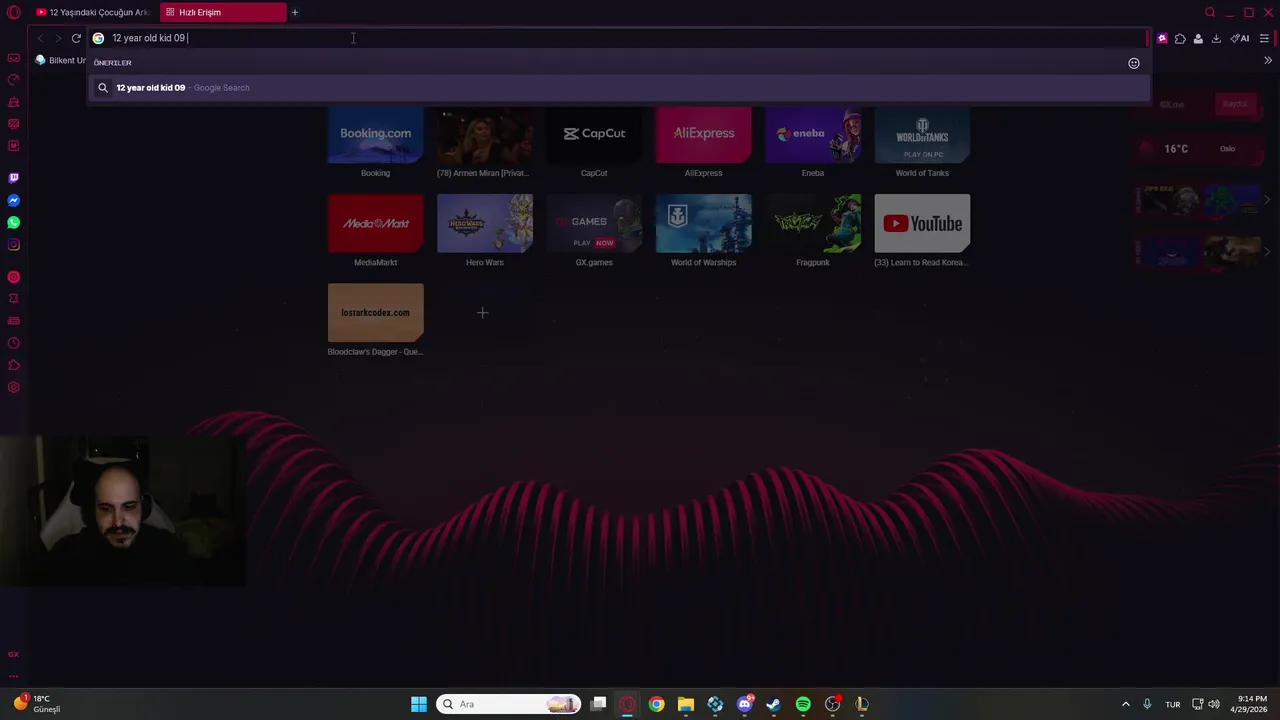
Task: Open the World of Tanks speed dial
Action: (x=922, y=136)
